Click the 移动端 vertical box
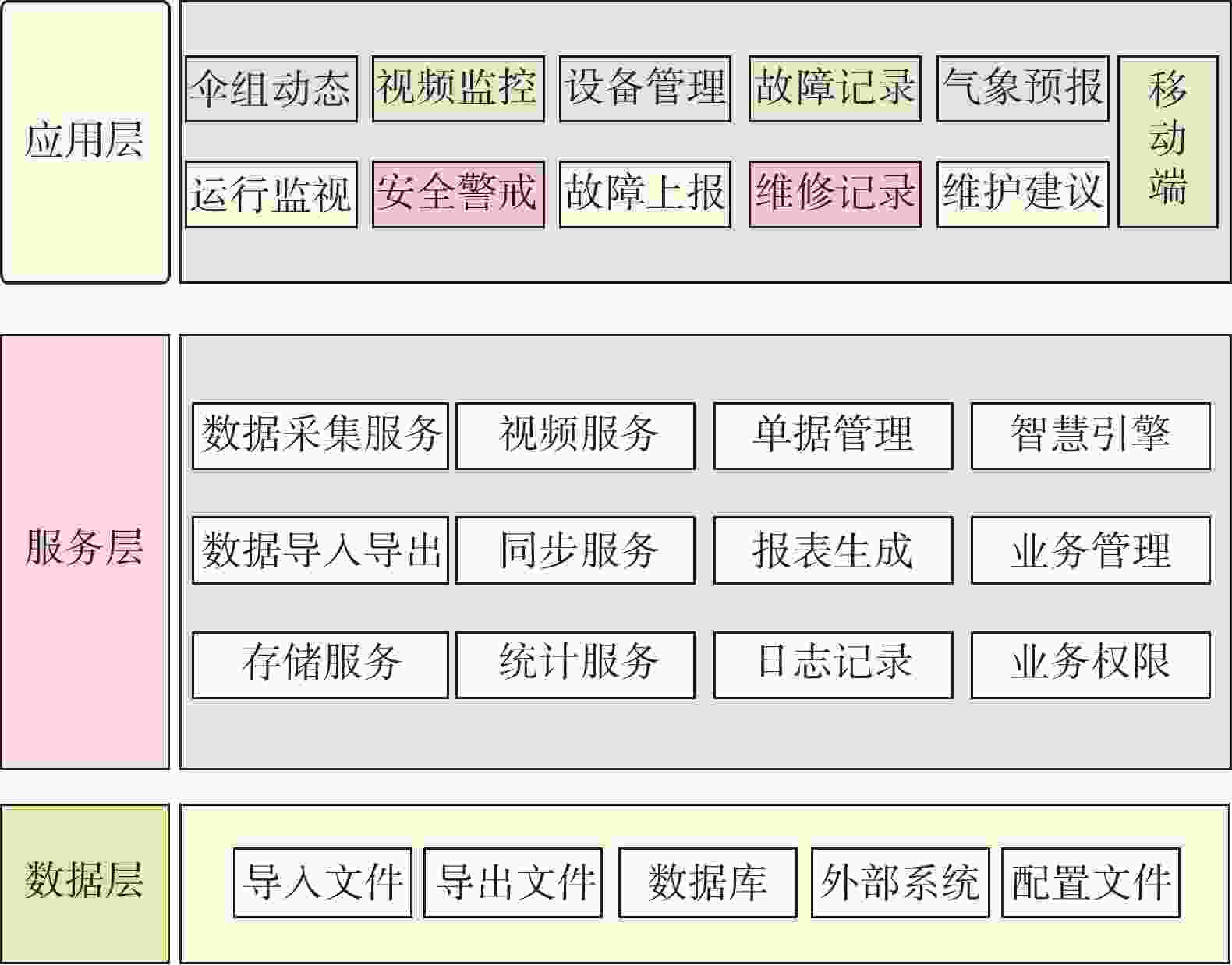The image size is (1232, 965). coord(1168,141)
